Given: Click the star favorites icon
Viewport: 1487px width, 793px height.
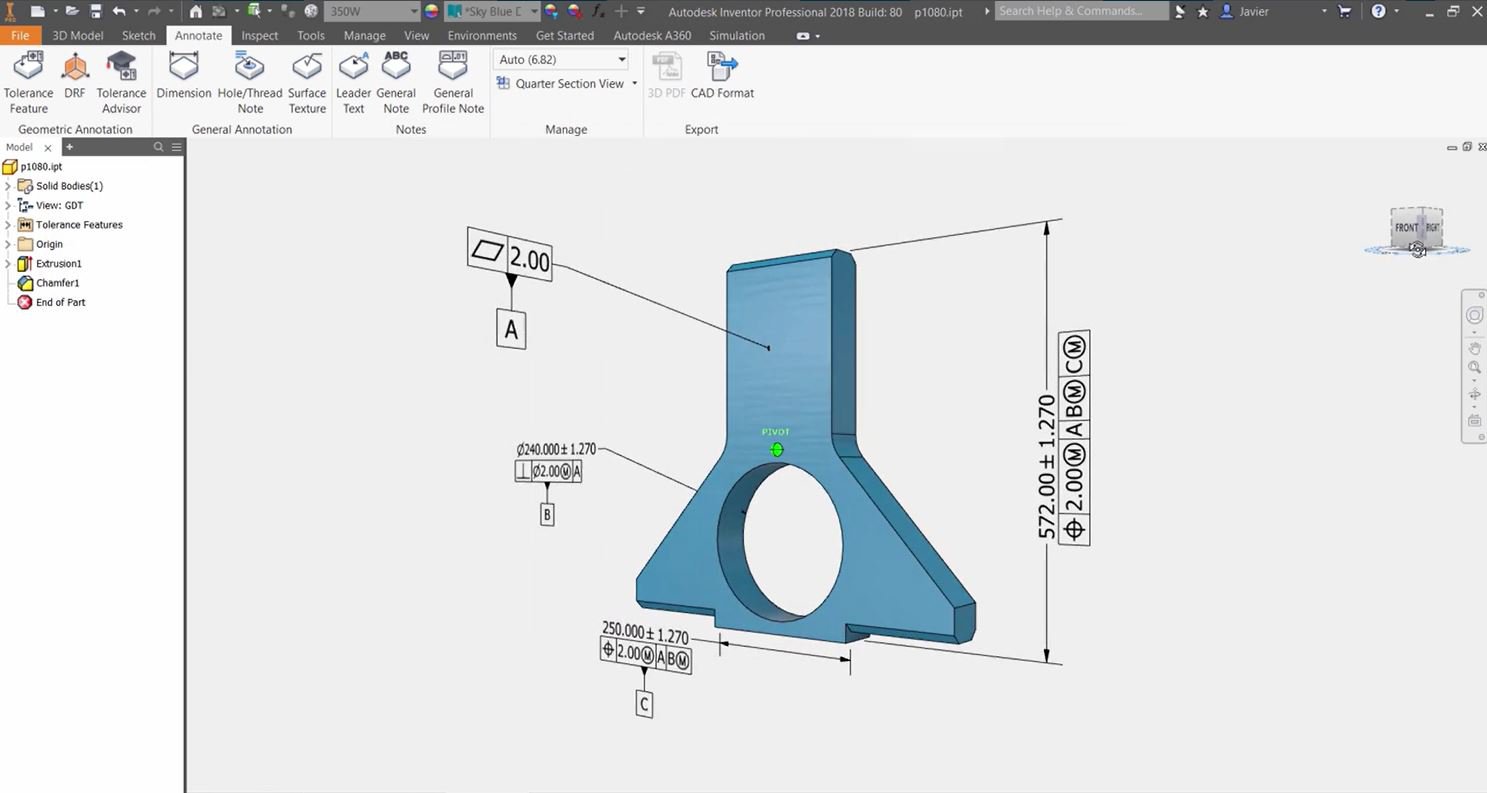Looking at the screenshot, I should click(1202, 11).
